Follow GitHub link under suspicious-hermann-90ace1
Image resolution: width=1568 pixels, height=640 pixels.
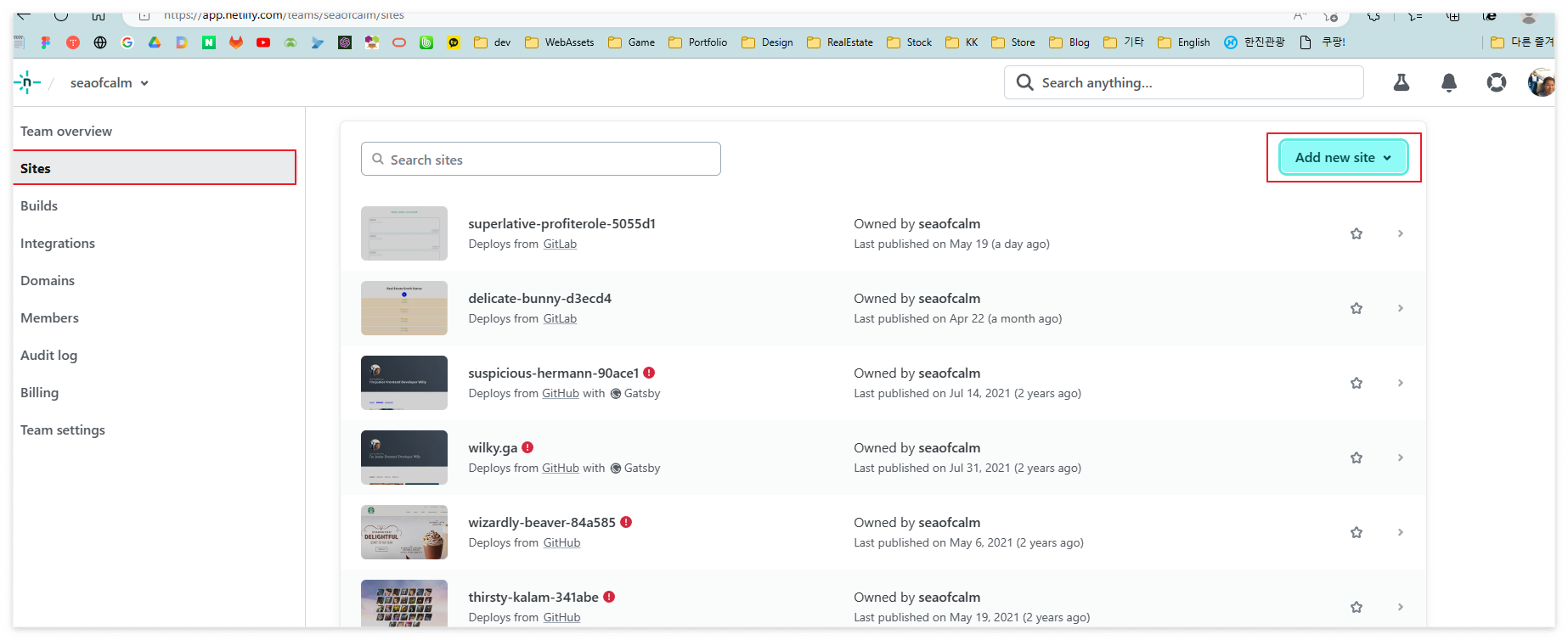click(561, 394)
